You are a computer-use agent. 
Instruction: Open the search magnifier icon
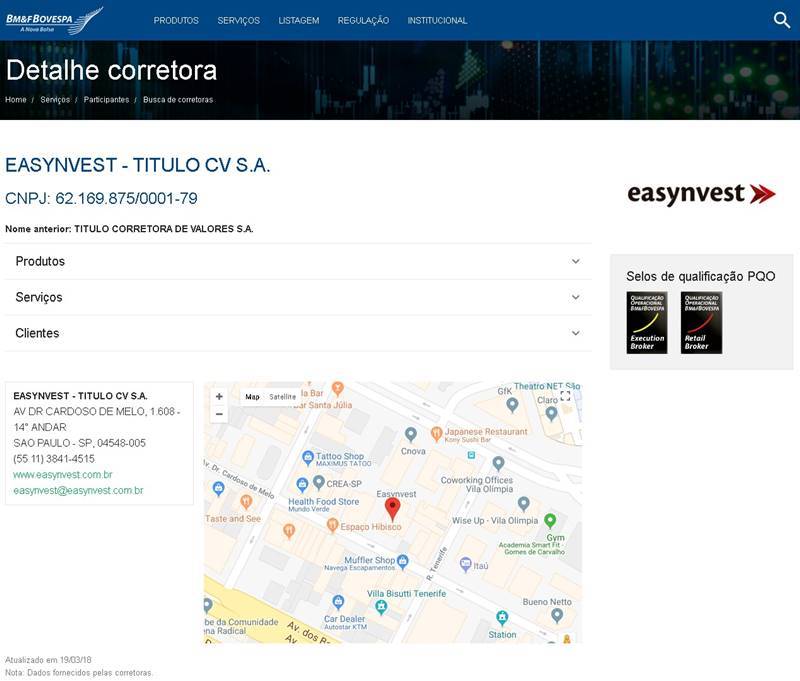click(782, 20)
